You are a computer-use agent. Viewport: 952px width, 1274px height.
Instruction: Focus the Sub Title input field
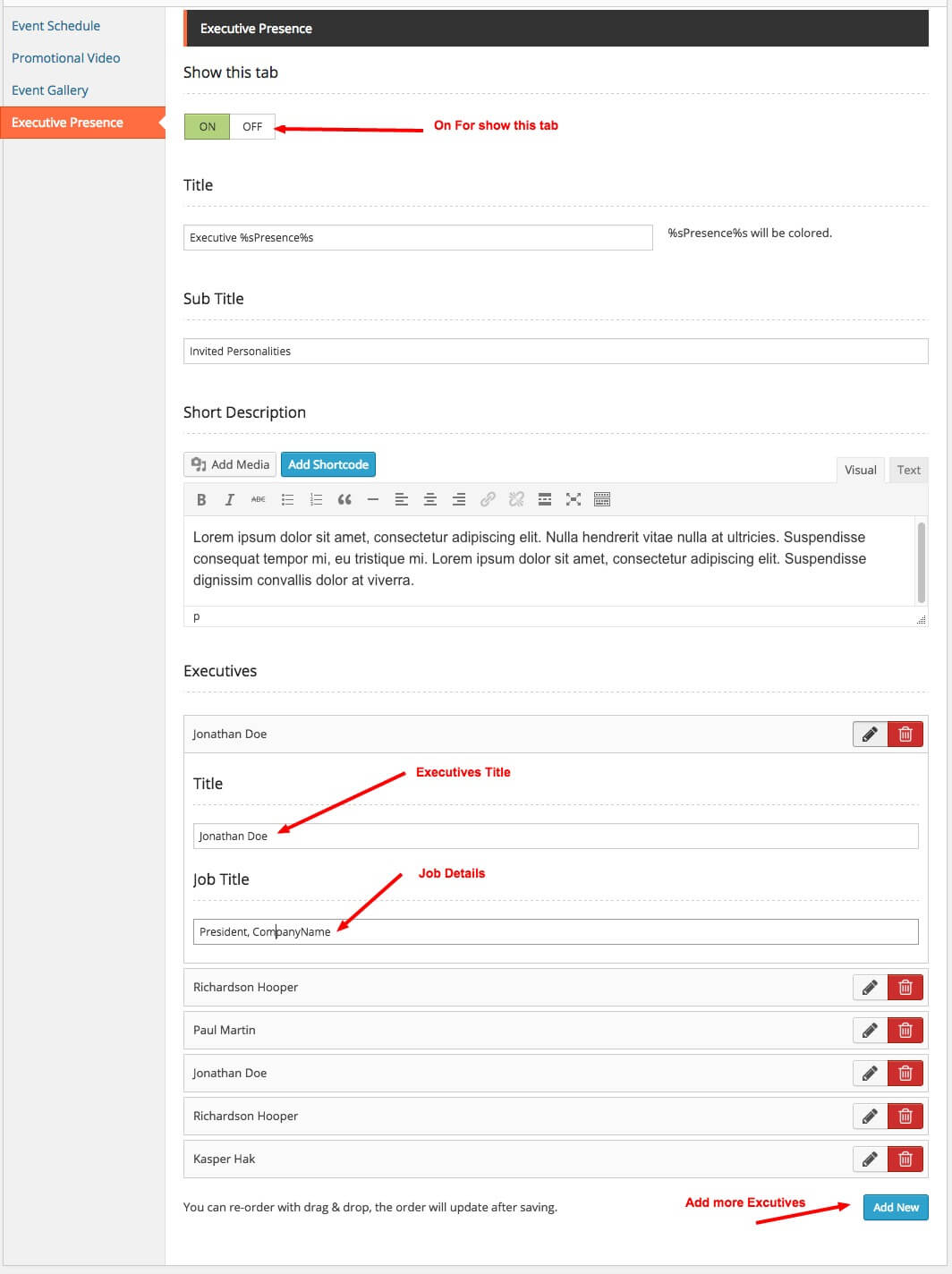pyautogui.click(x=555, y=352)
